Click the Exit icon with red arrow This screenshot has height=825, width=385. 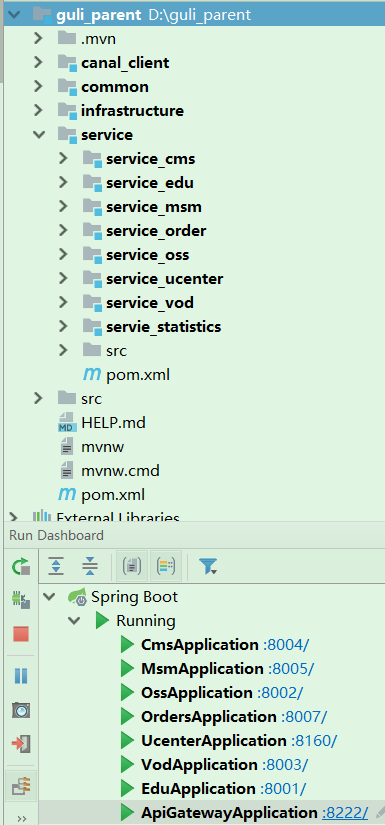coord(21,744)
